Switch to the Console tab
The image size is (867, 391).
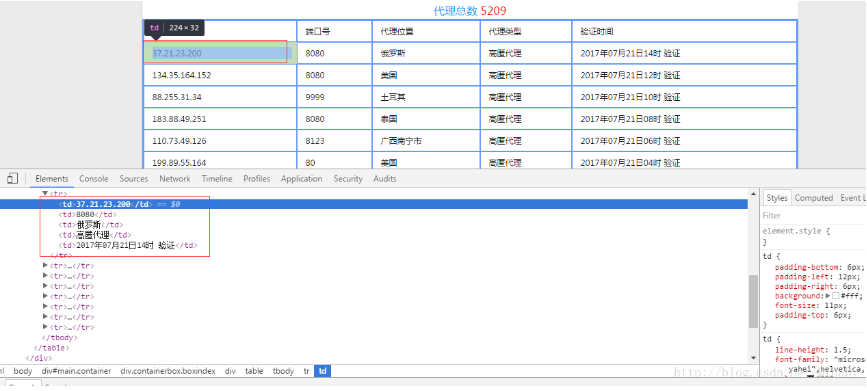click(93, 179)
